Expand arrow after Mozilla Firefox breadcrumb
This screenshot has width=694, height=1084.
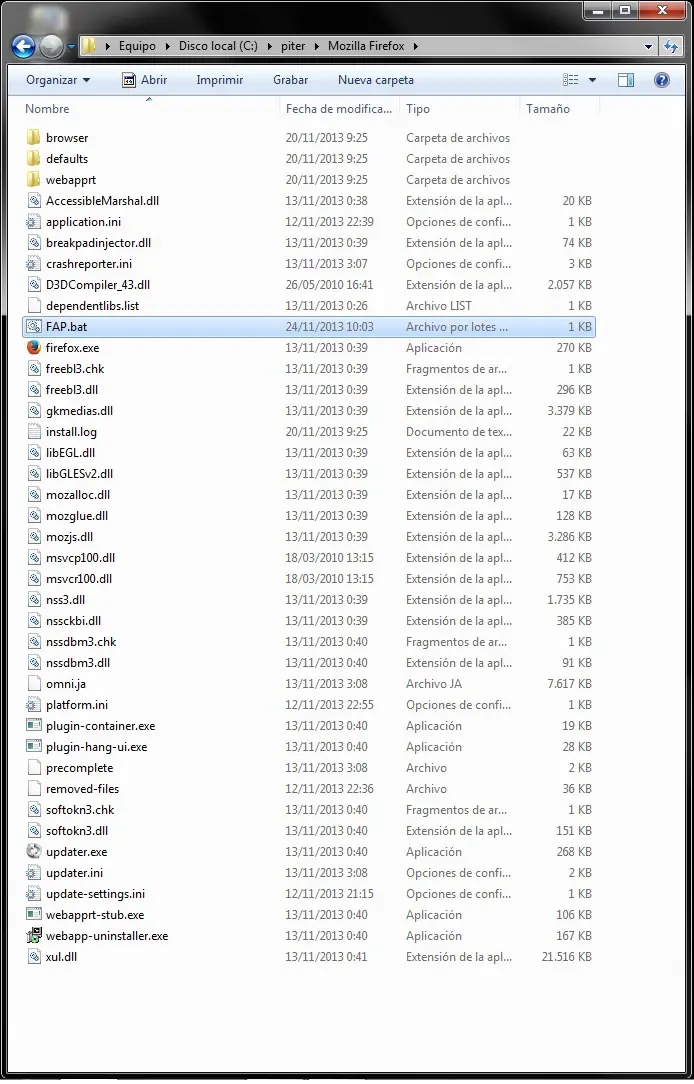click(415, 46)
